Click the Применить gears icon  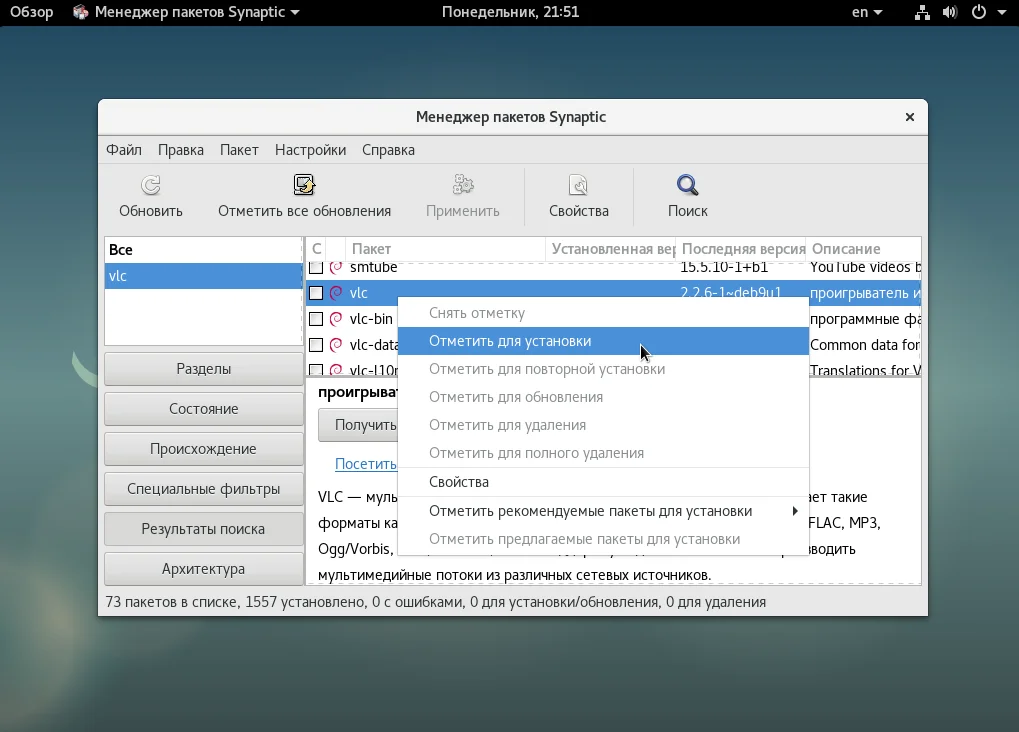click(463, 185)
